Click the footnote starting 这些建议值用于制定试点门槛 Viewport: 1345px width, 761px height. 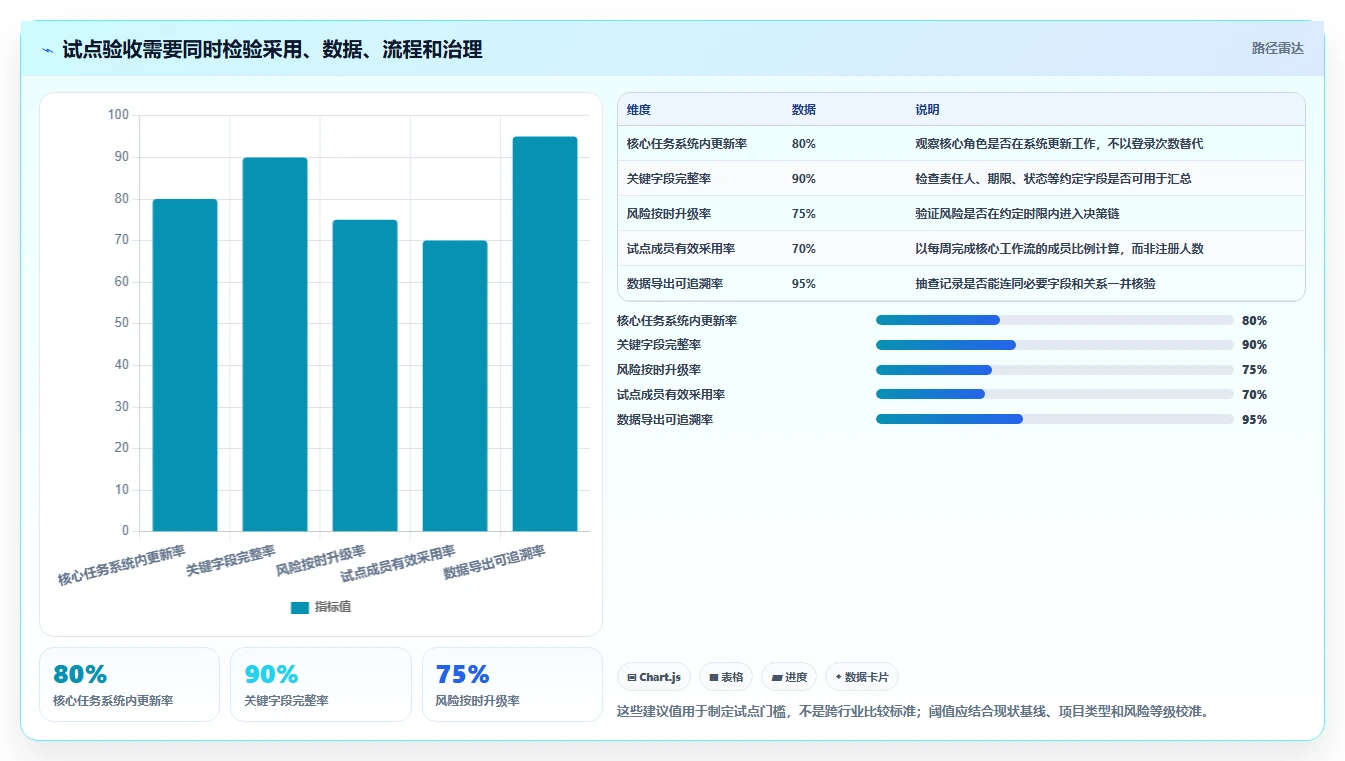pos(915,712)
